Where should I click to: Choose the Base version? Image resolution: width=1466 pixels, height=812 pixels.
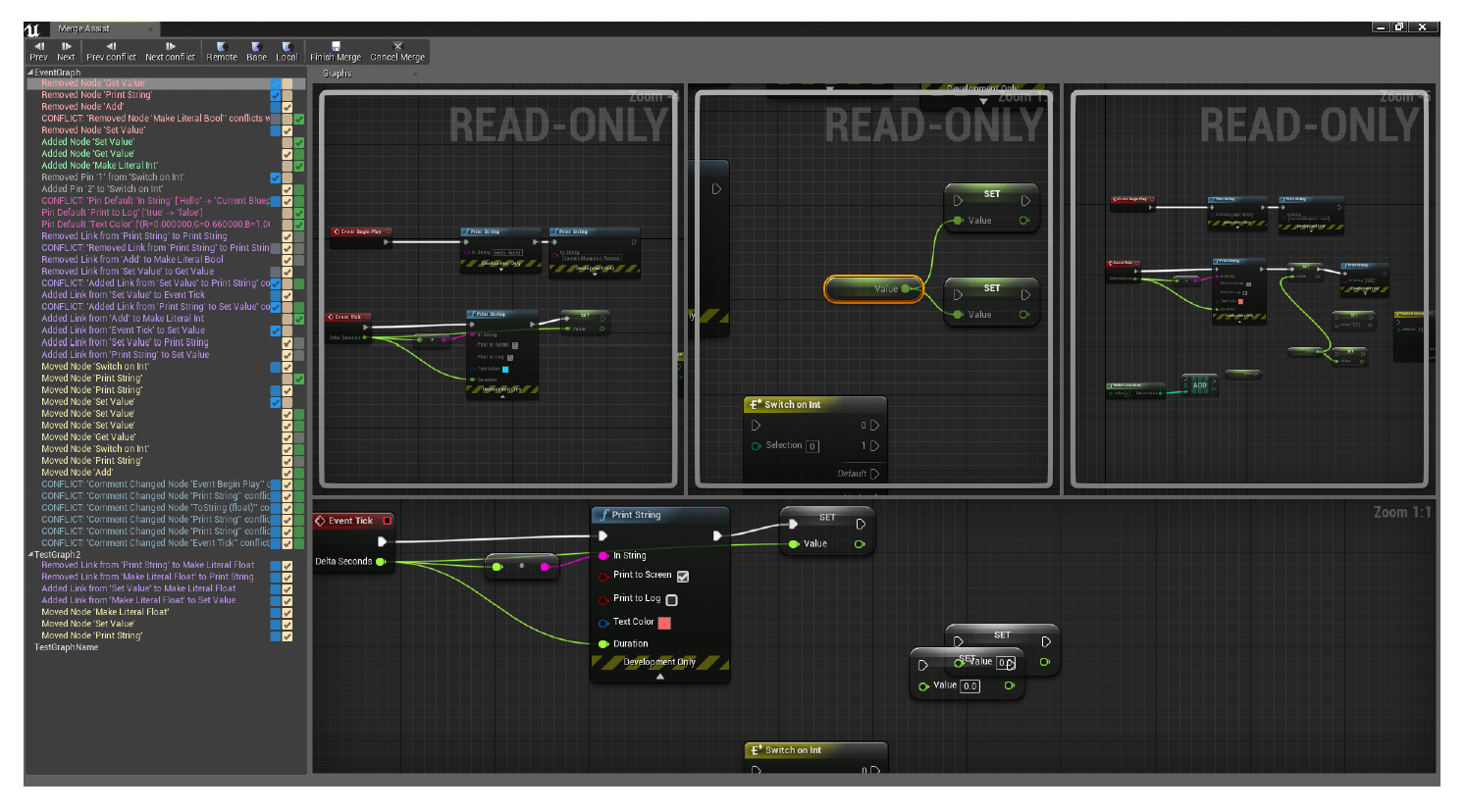click(256, 51)
